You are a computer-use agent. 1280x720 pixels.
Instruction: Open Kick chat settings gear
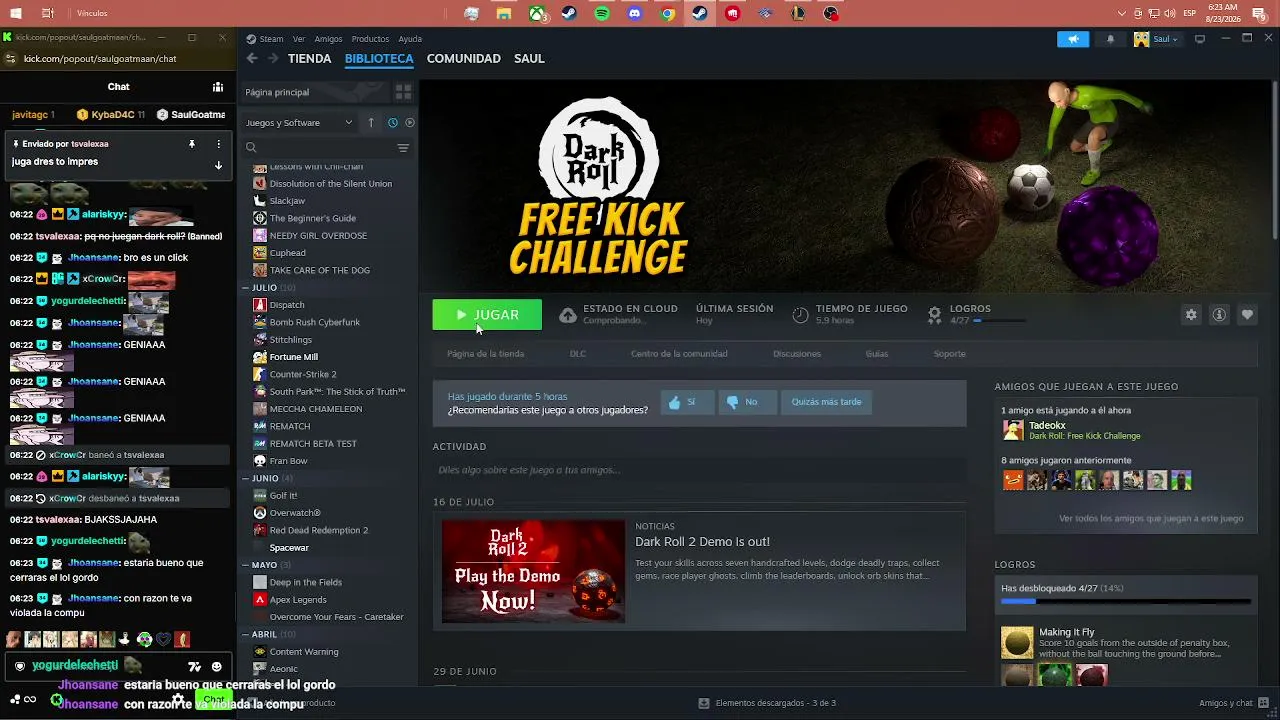177,699
